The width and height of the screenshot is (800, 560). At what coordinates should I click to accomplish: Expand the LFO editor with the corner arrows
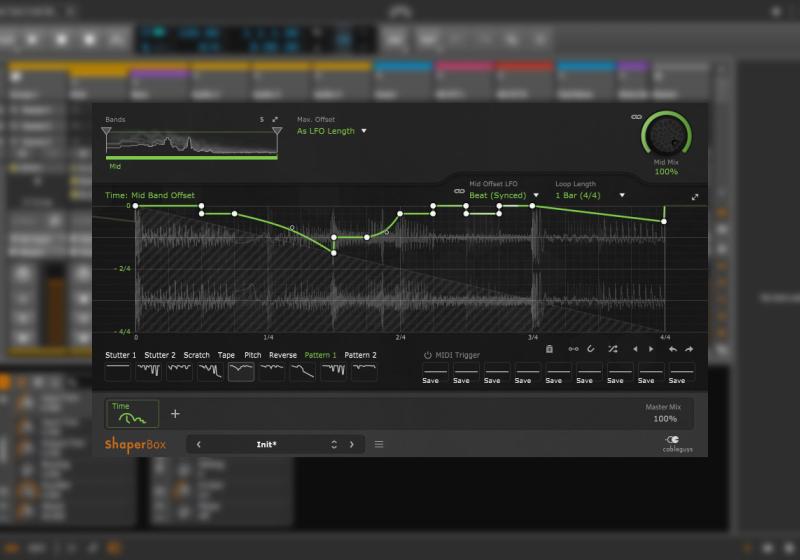695,197
